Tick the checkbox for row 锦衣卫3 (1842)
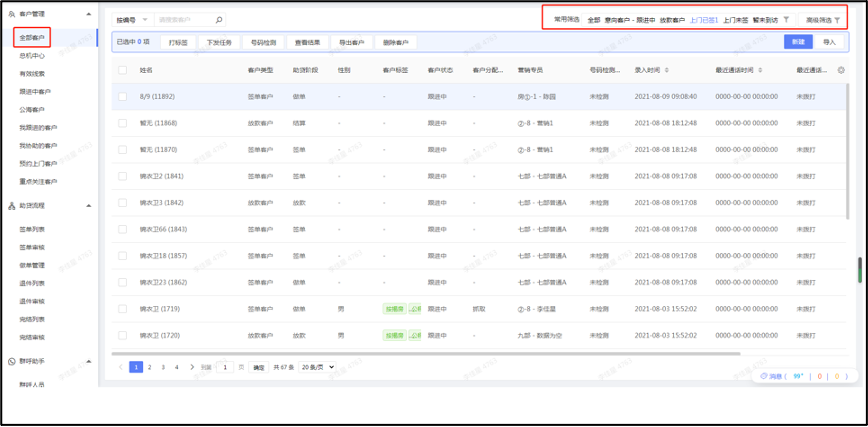This screenshot has width=868, height=427. point(122,203)
